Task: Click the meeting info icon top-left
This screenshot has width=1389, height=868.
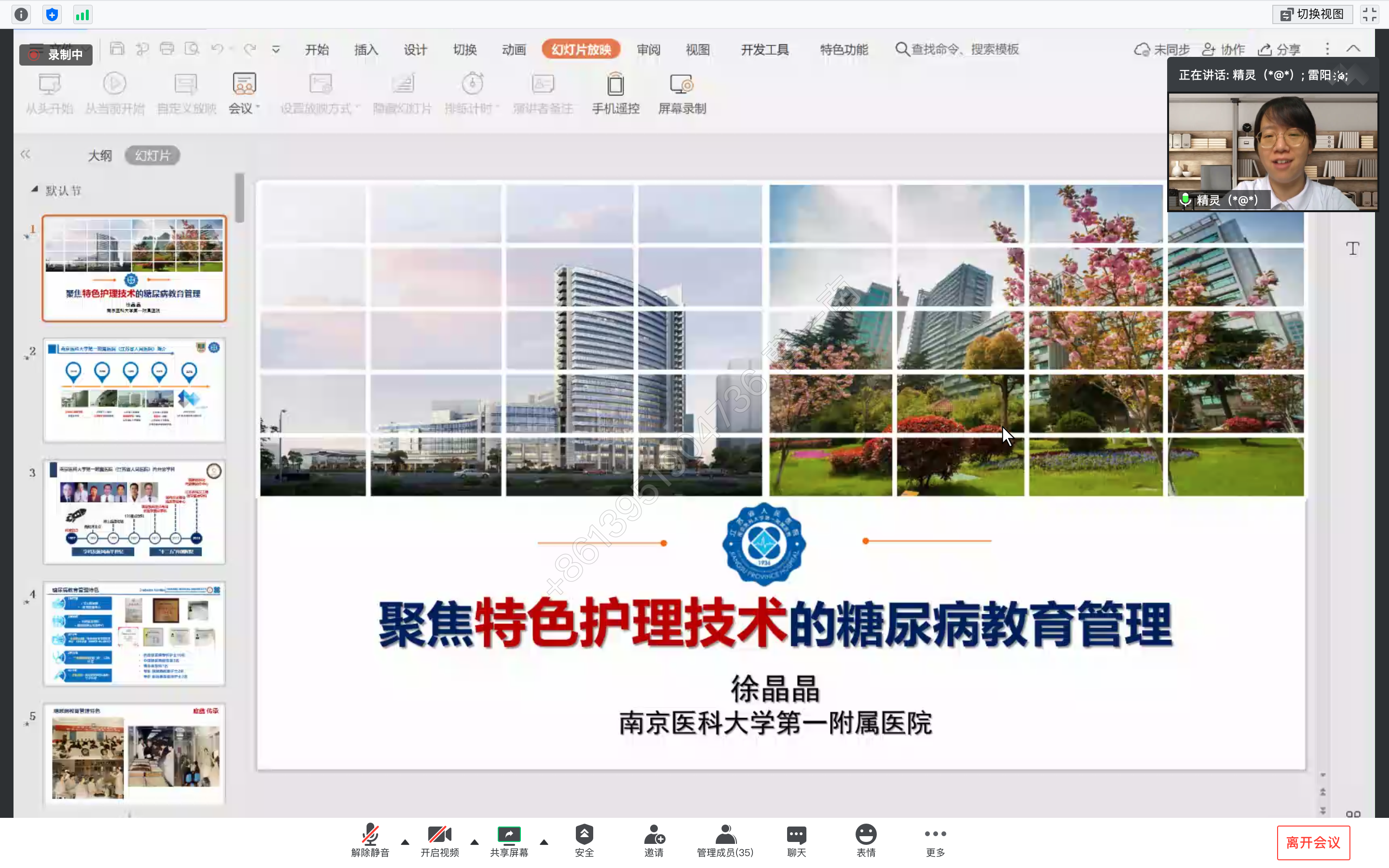Action: click(x=21, y=14)
